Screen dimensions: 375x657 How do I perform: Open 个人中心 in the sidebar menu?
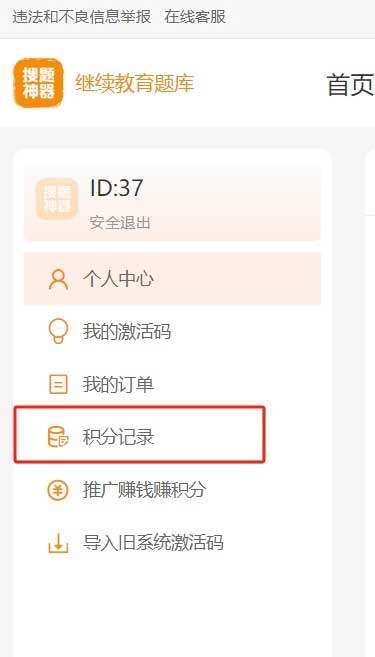tap(173, 279)
